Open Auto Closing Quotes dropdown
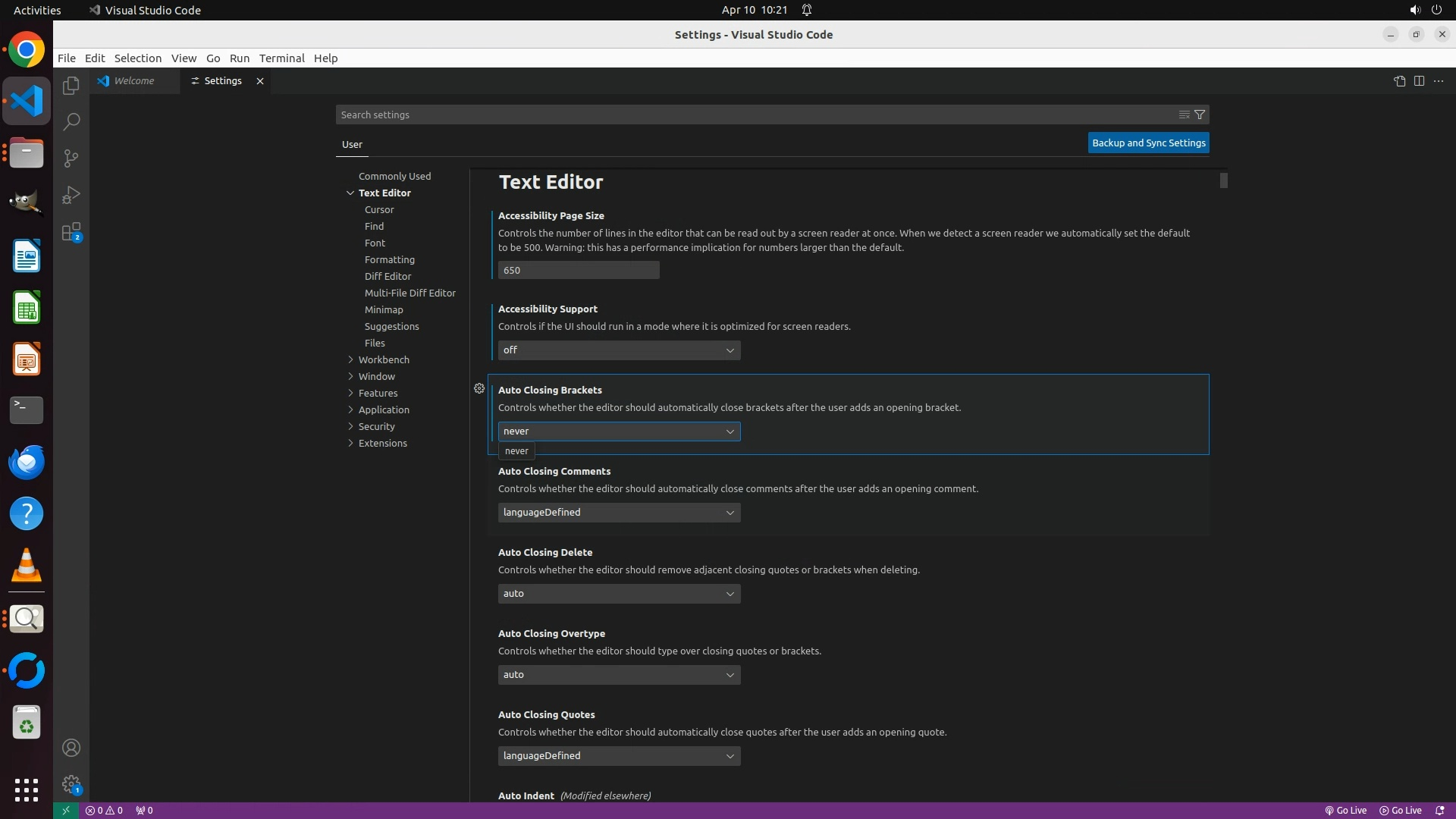 click(619, 756)
